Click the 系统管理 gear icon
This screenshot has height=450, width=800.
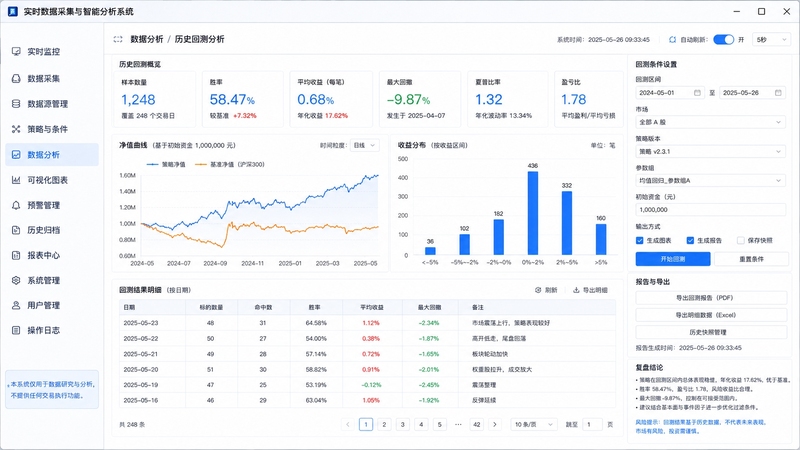pos(16,280)
